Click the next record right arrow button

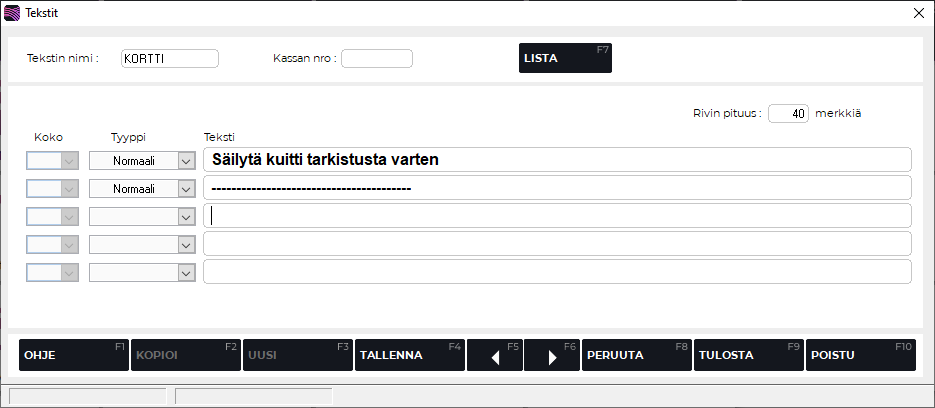pyautogui.click(x=552, y=355)
